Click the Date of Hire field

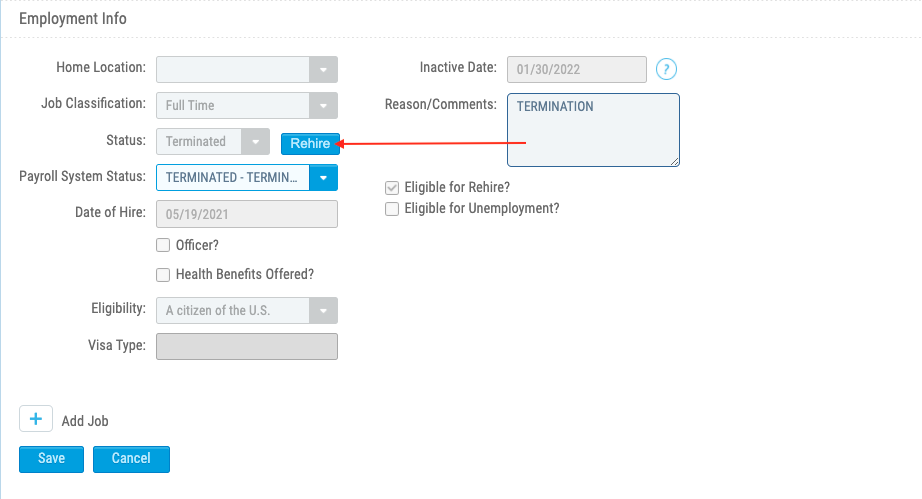coord(247,214)
